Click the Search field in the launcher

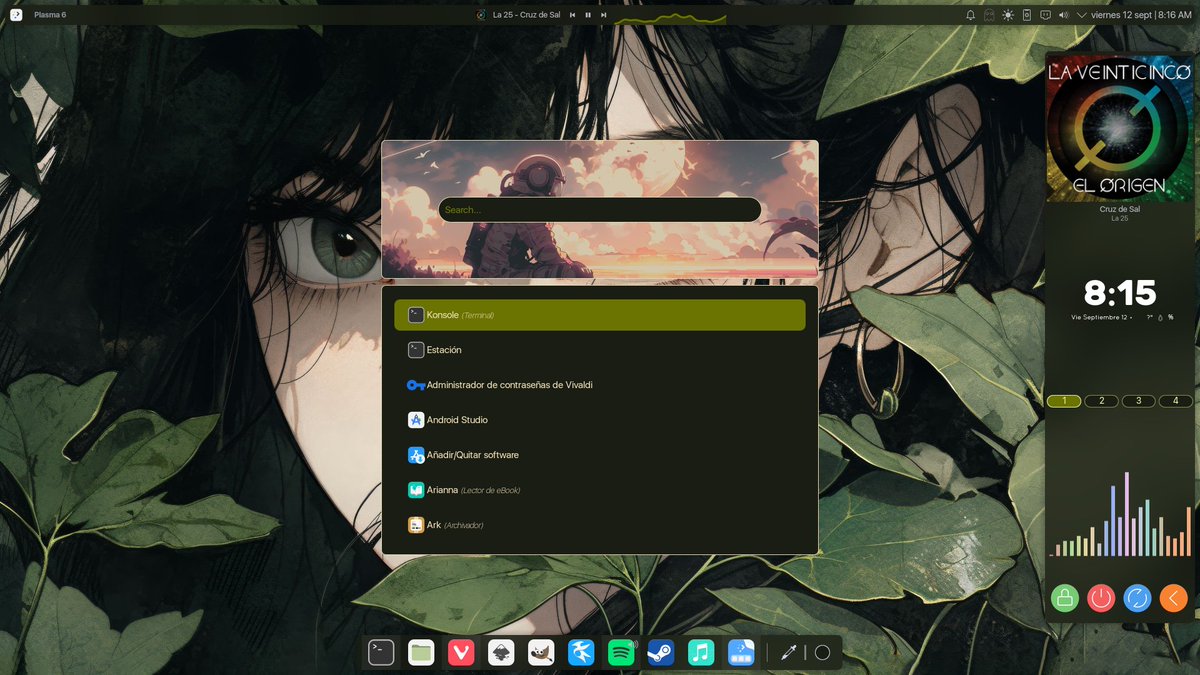click(x=599, y=209)
